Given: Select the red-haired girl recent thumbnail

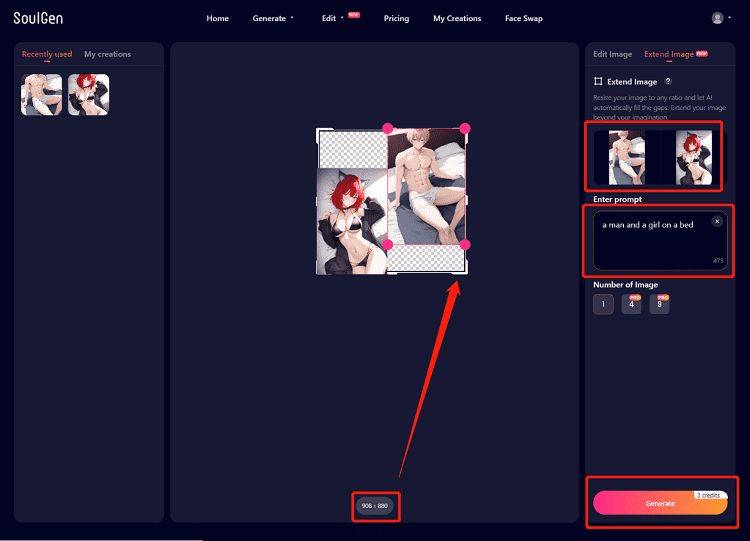Looking at the screenshot, I should (x=88, y=95).
